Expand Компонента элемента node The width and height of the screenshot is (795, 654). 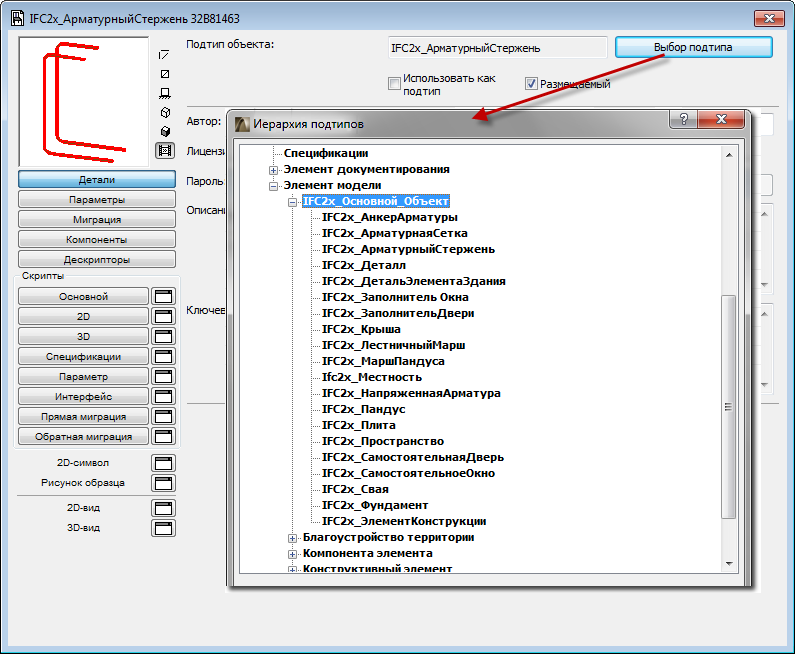tap(293, 554)
